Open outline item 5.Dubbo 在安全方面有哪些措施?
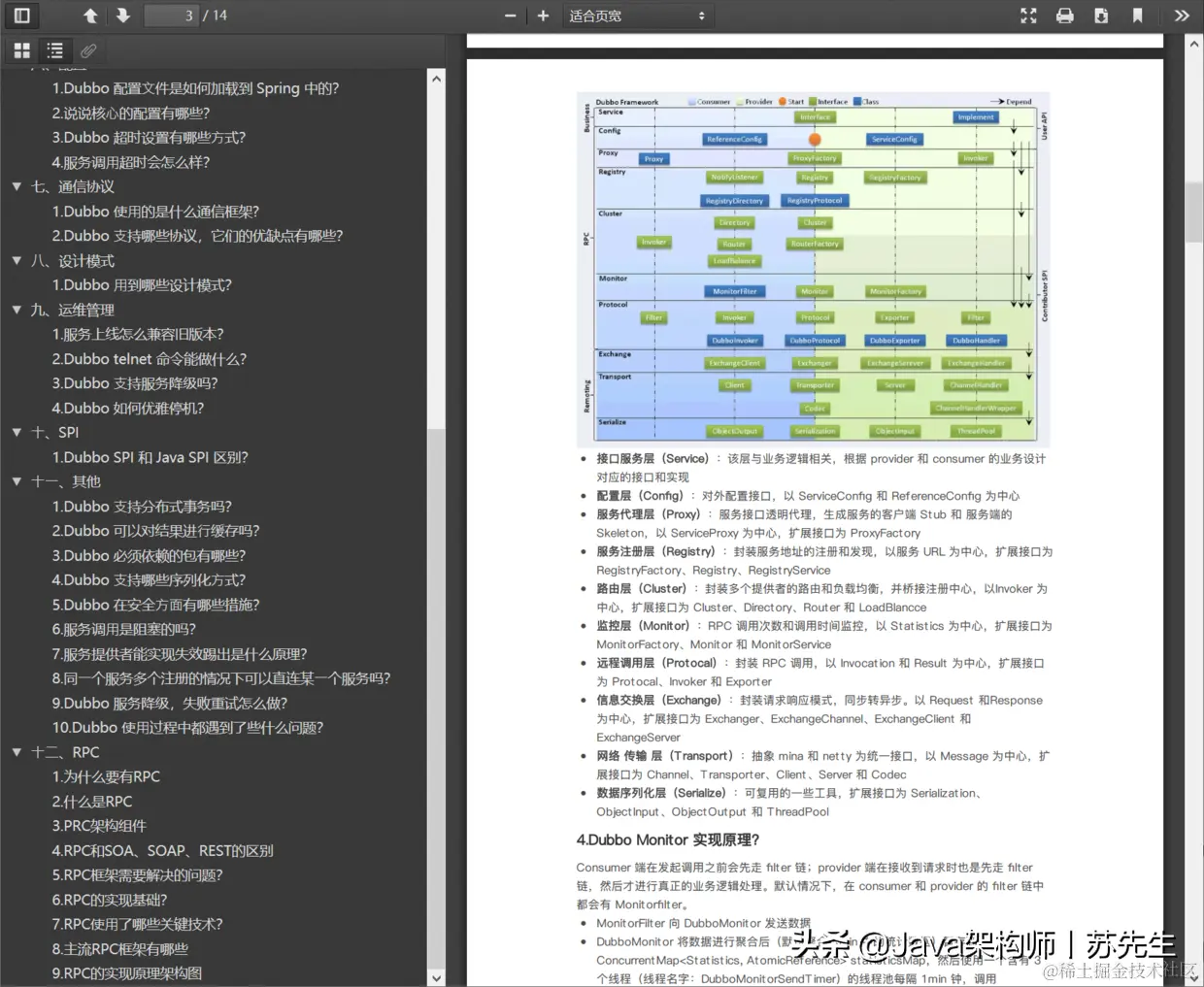The height and width of the screenshot is (987, 1204). coord(155,605)
